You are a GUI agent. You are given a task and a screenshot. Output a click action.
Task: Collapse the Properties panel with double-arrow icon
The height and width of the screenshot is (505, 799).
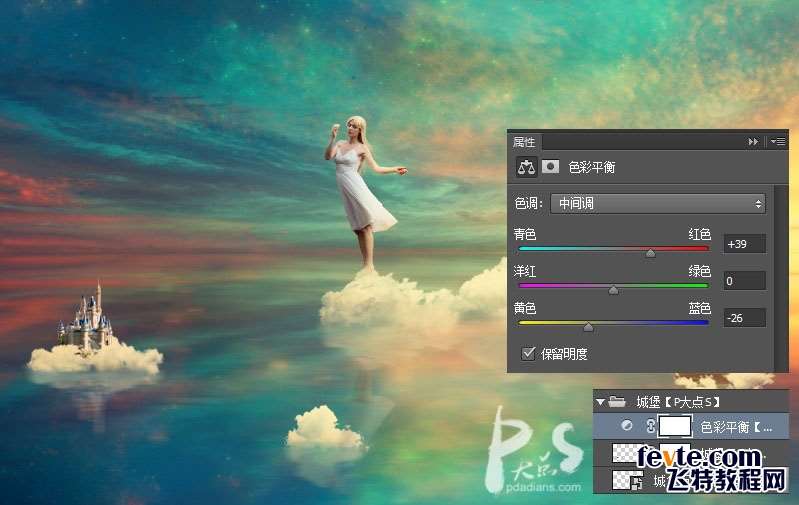[753, 142]
